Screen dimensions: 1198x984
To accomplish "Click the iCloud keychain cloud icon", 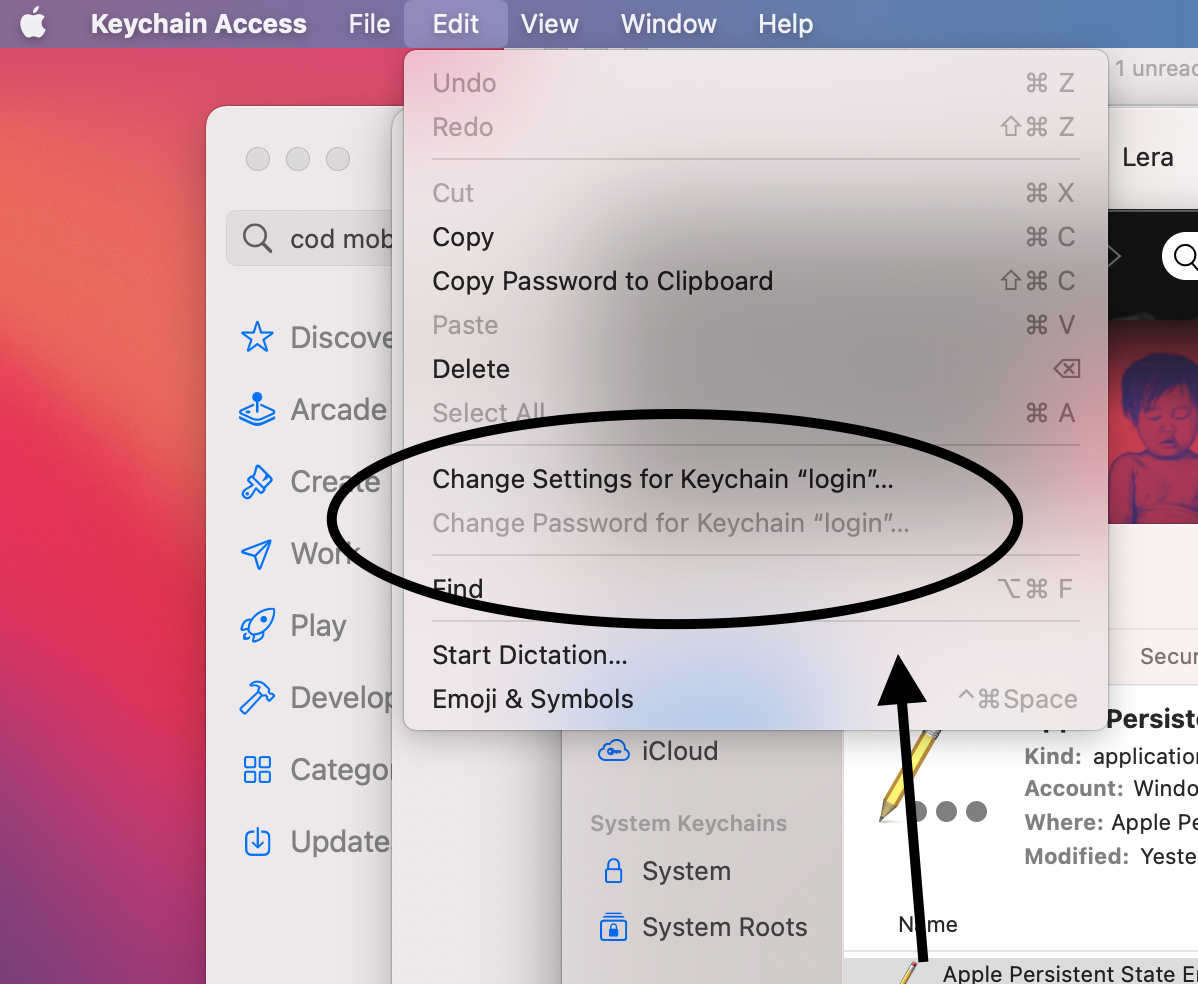I will (x=614, y=751).
